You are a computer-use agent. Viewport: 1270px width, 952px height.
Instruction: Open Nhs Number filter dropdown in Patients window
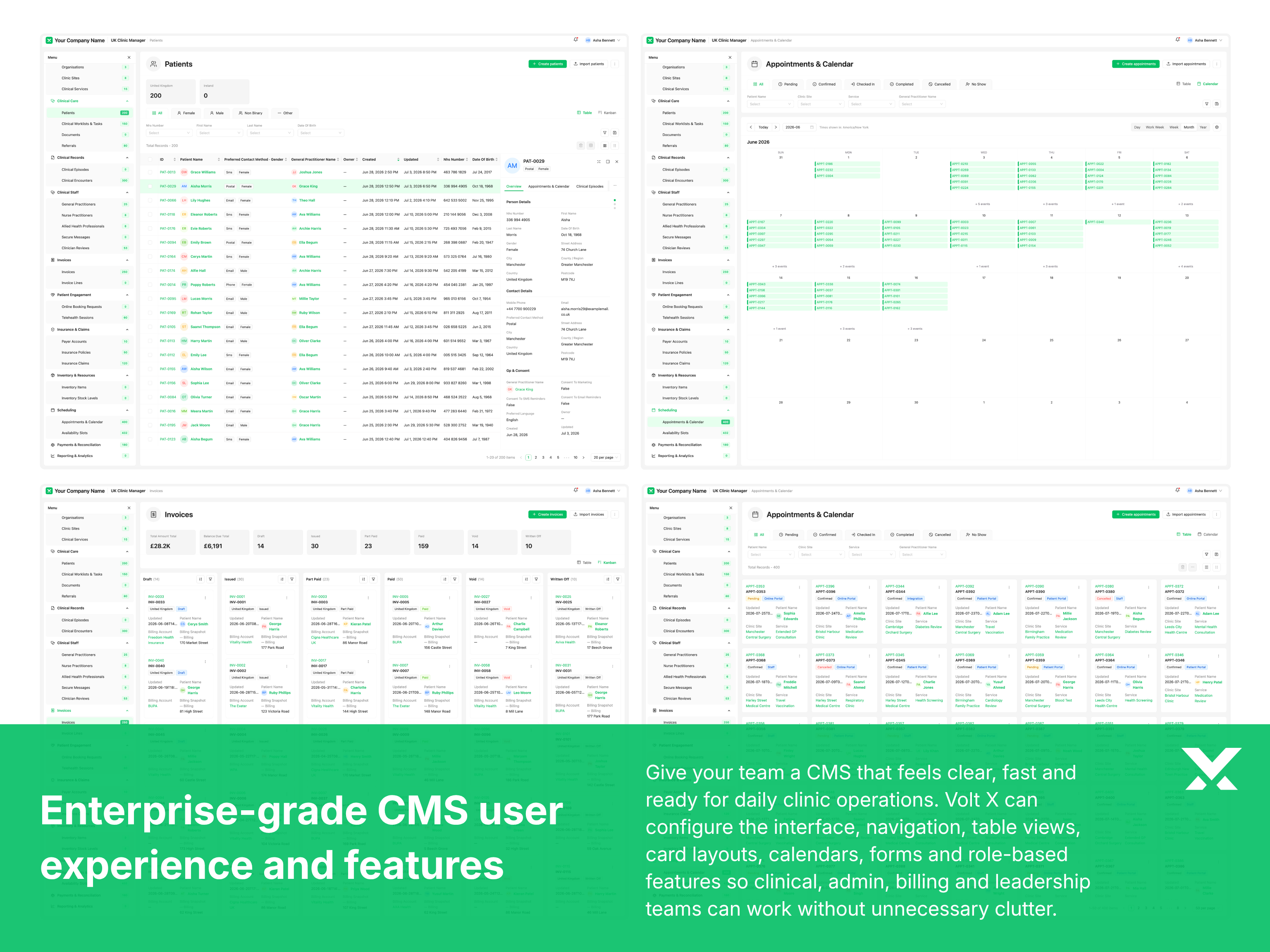click(169, 133)
